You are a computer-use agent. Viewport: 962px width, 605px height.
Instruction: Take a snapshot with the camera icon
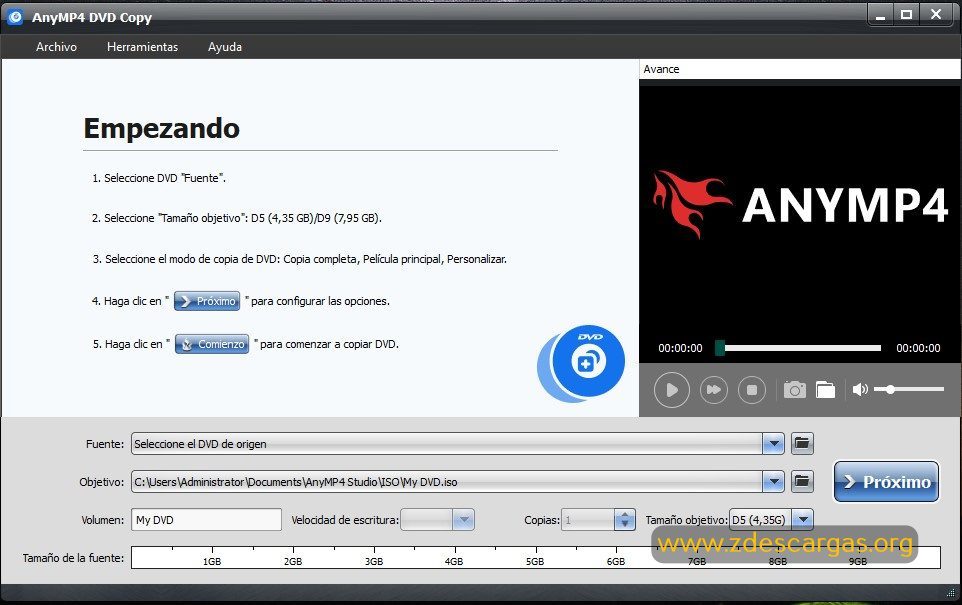coord(795,390)
